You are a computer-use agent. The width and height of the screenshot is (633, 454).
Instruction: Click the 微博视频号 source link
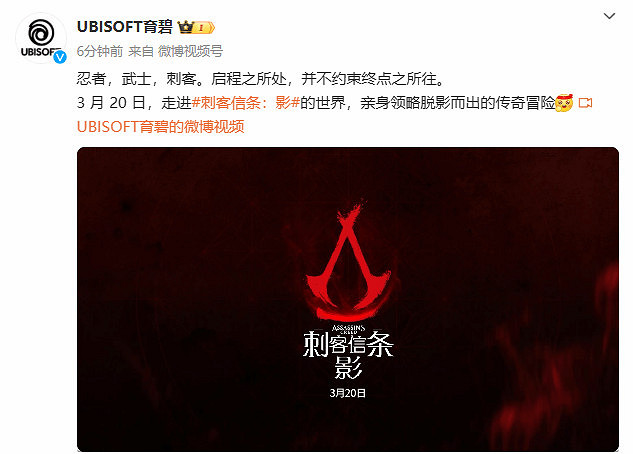pyautogui.click(x=190, y=51)
